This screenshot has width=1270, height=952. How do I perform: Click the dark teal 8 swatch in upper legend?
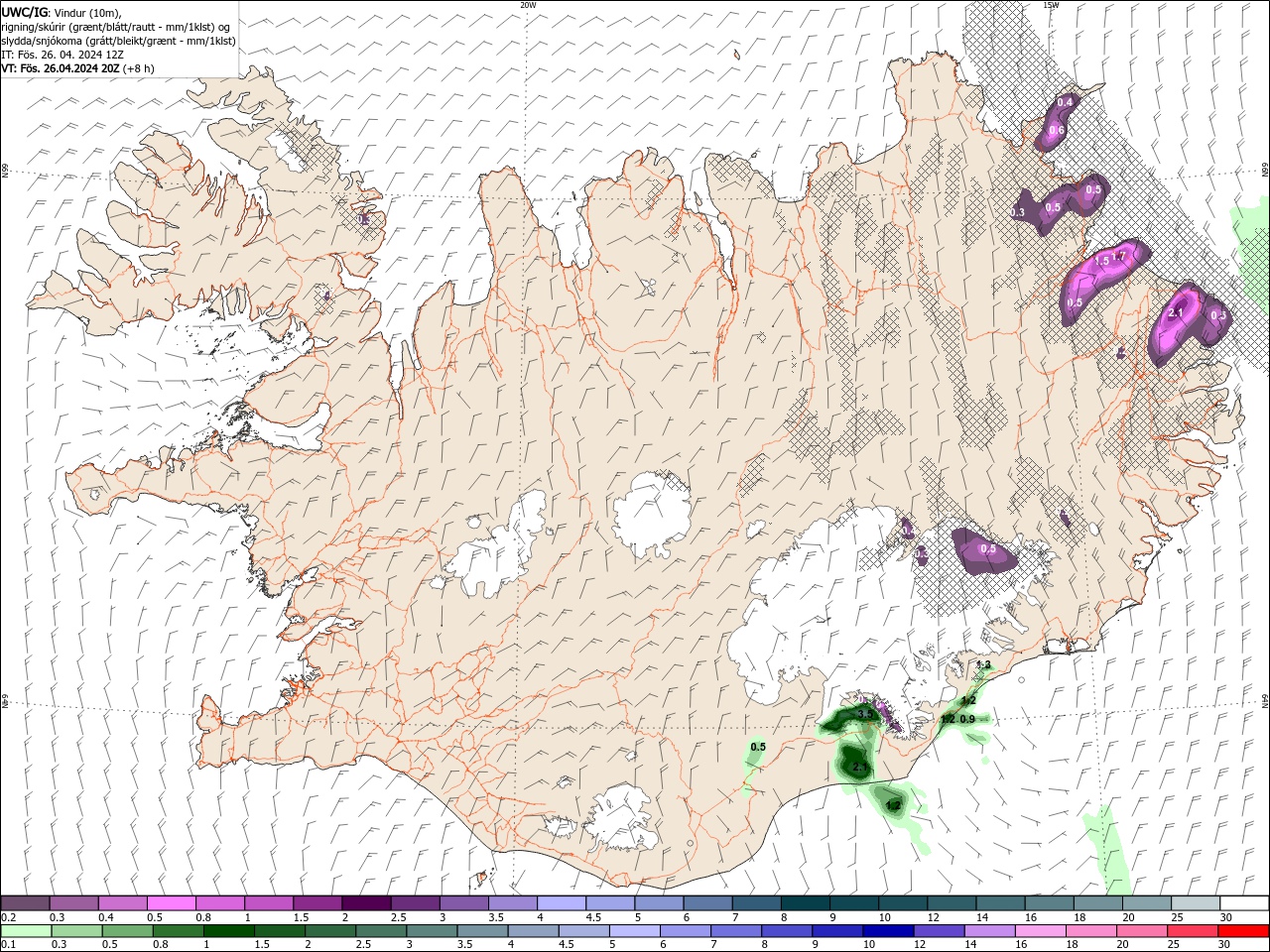coord(804,903)
